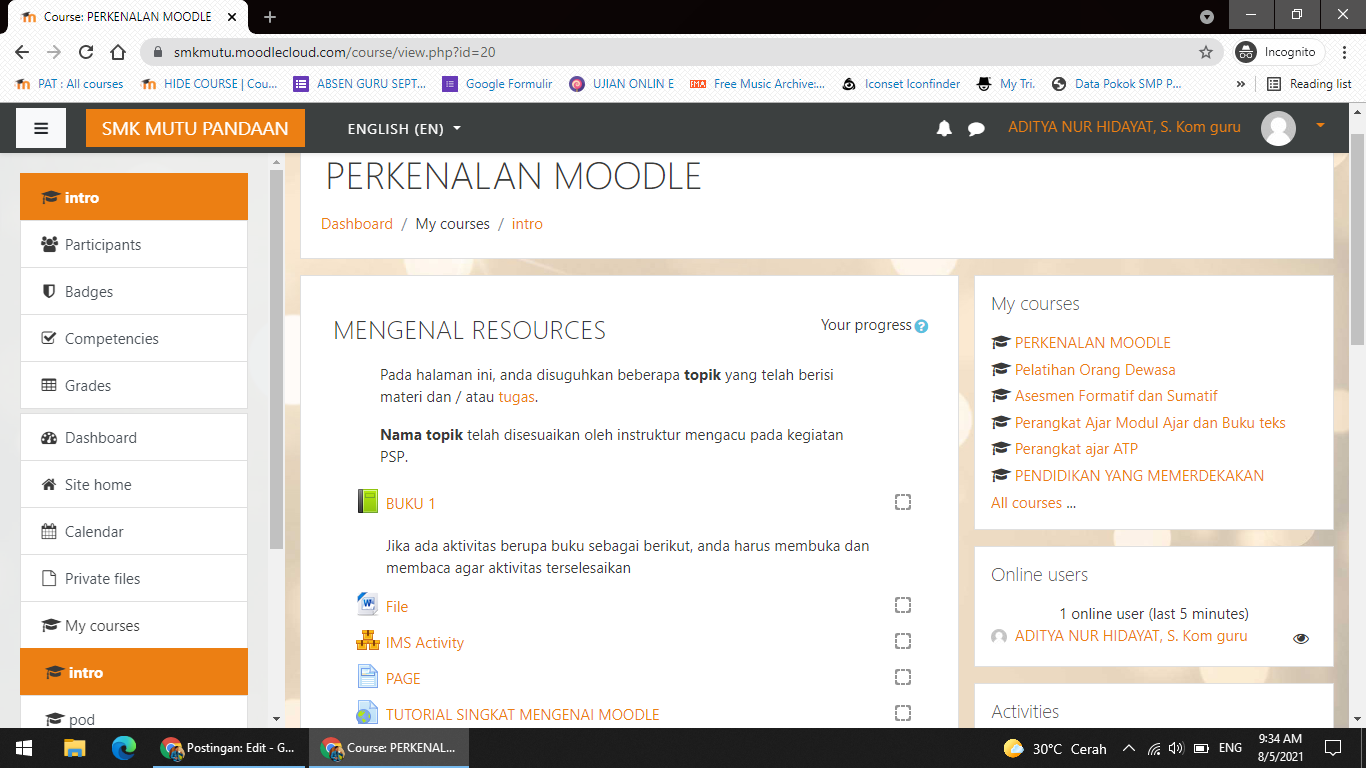Screen dimensions: 1366x768
Task: Click the user profile avatar picture
Action: tap(1278, 128)
